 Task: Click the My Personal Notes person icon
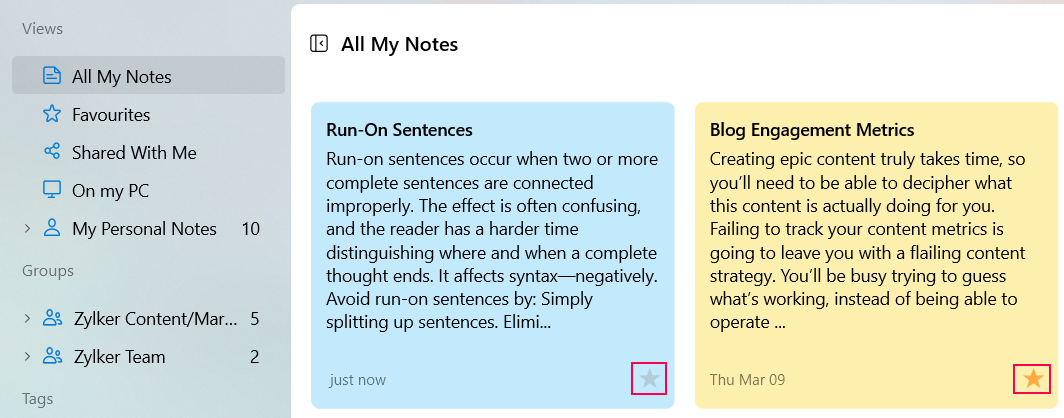(52, 229)
